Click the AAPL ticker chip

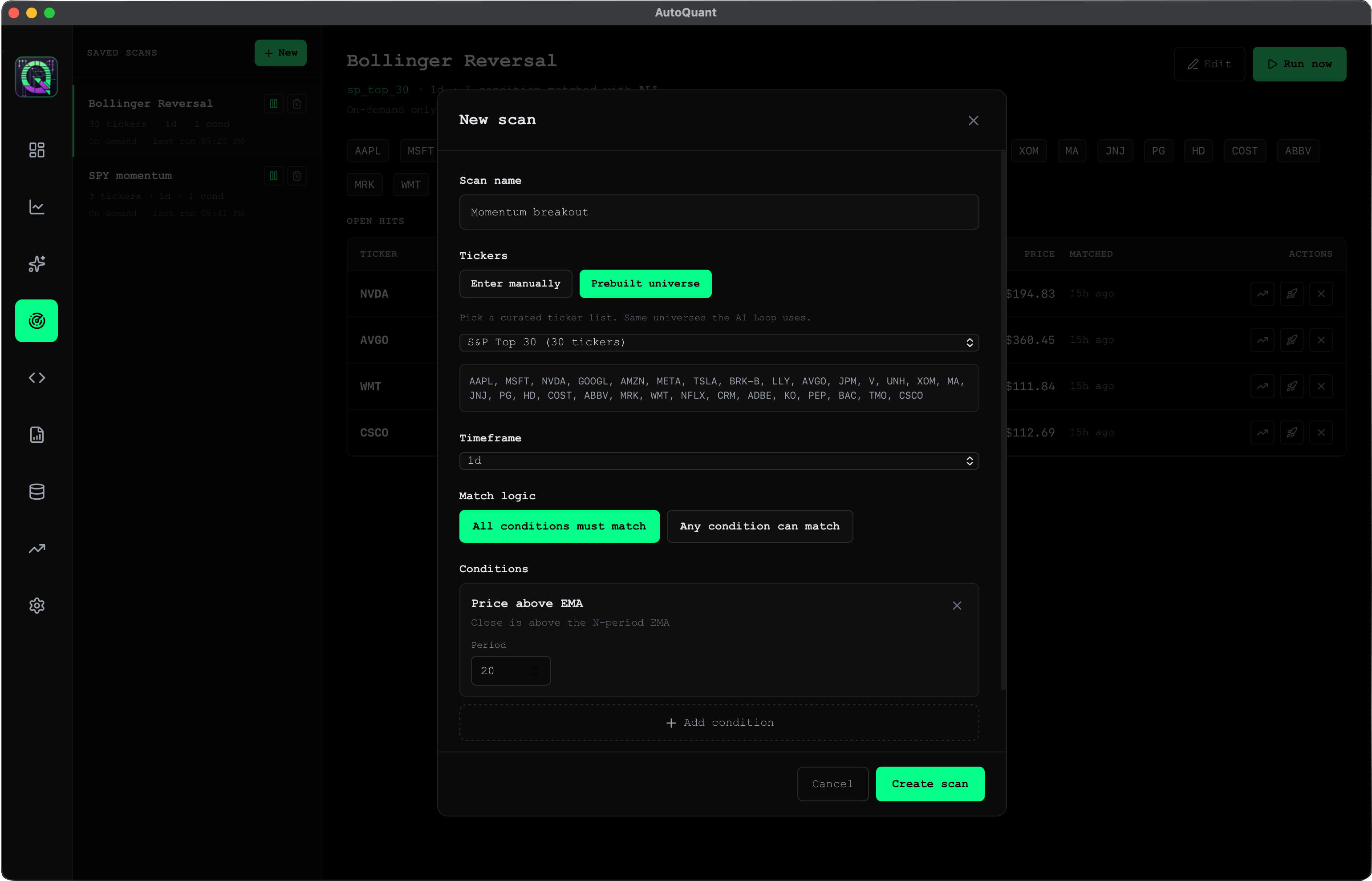coord(367,151)
